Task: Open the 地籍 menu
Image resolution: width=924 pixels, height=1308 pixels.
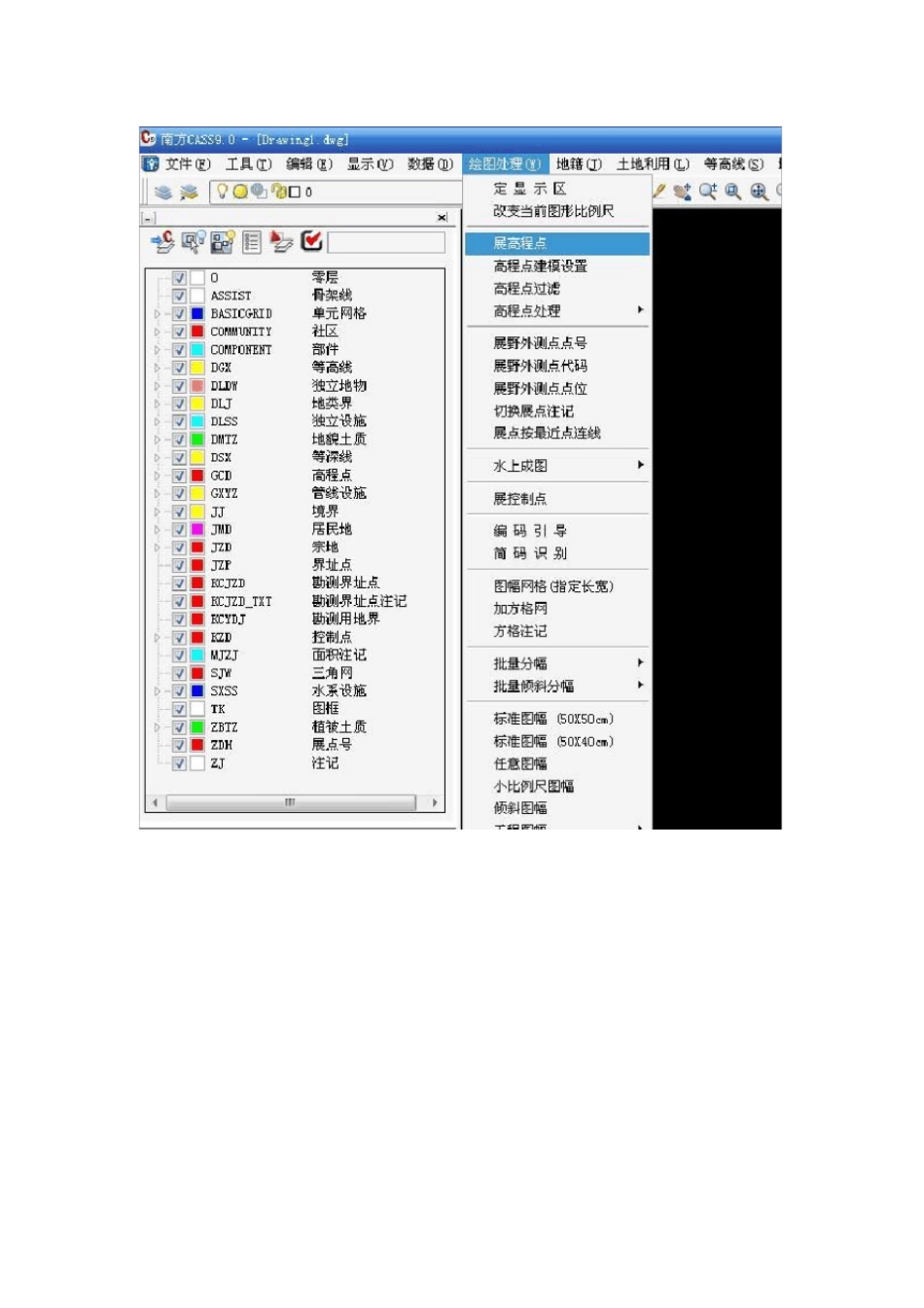Action: click(579, 164)
